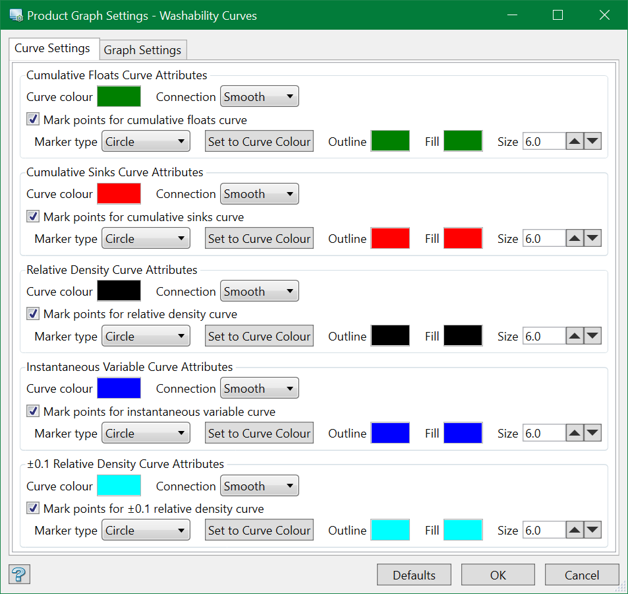Toggle mark points for instantaneous variable curve
628x594 pixels.
pyautogui.click(x=33, y=411)
